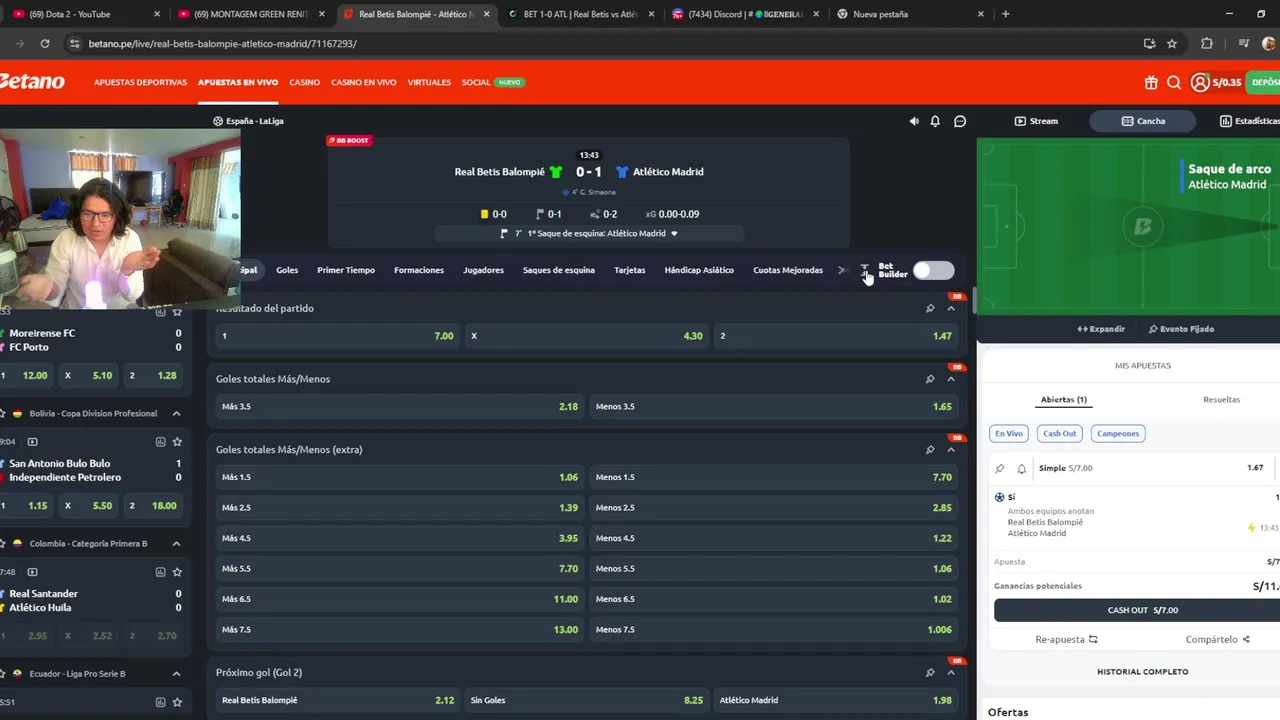
Task: Open the match chat bubble icon
Action: pos(960,121)
